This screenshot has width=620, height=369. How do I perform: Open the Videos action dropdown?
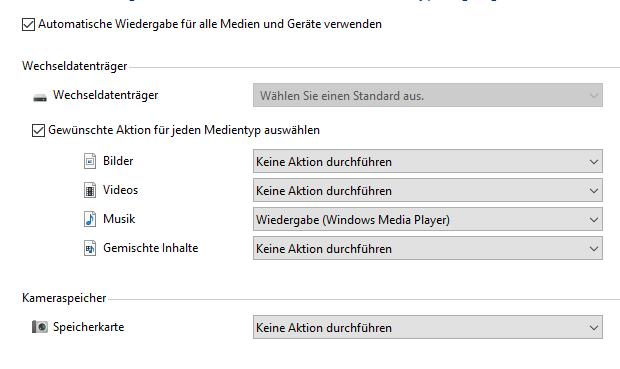tap(428, 190)
